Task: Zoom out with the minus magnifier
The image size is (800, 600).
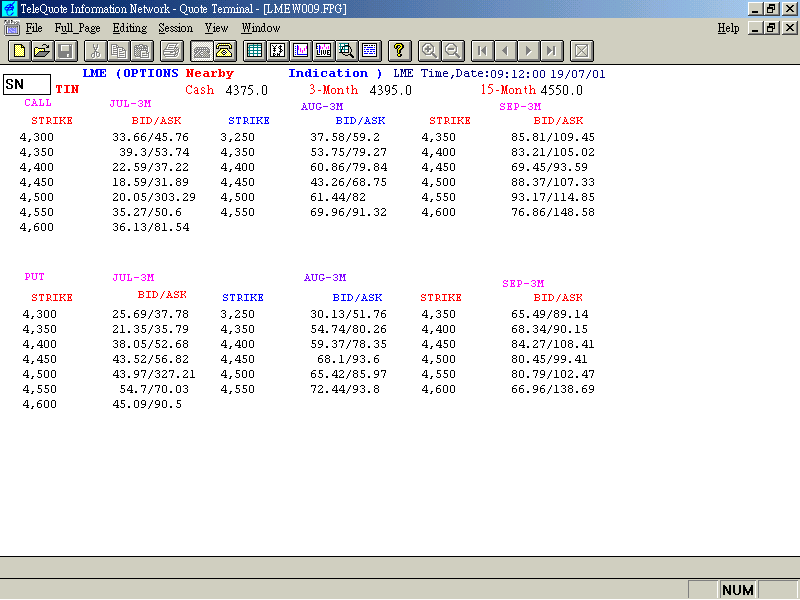Action: 452,51
